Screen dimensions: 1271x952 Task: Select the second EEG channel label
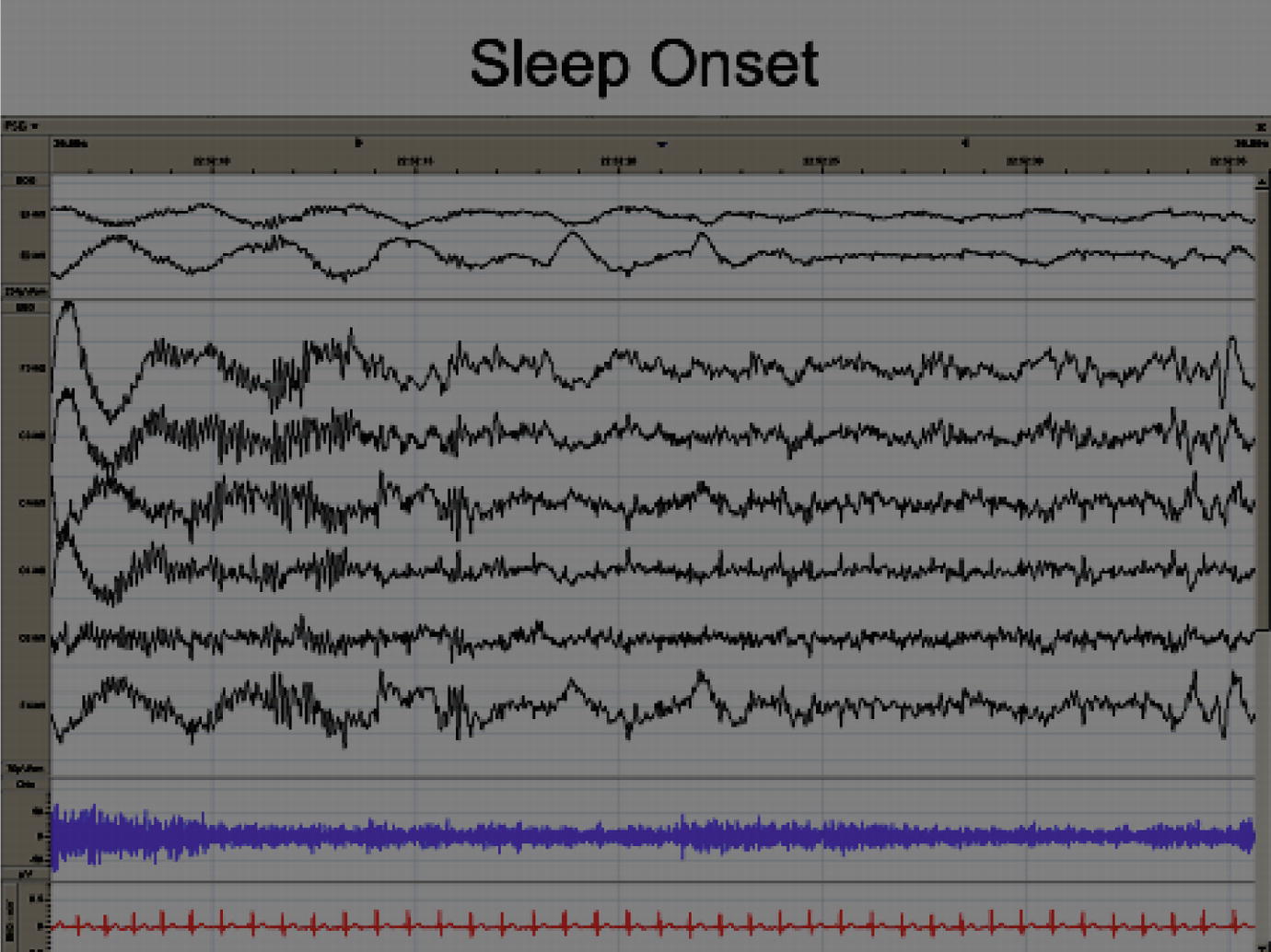32,435
